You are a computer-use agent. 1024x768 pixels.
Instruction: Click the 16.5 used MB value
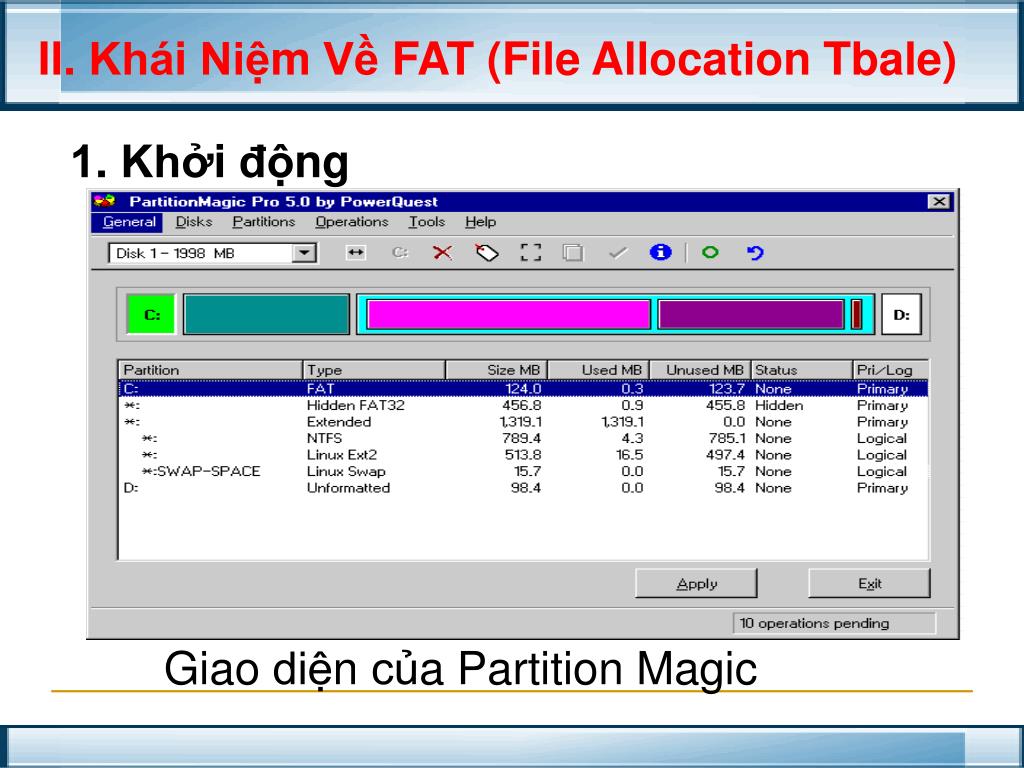coord(630,455)
